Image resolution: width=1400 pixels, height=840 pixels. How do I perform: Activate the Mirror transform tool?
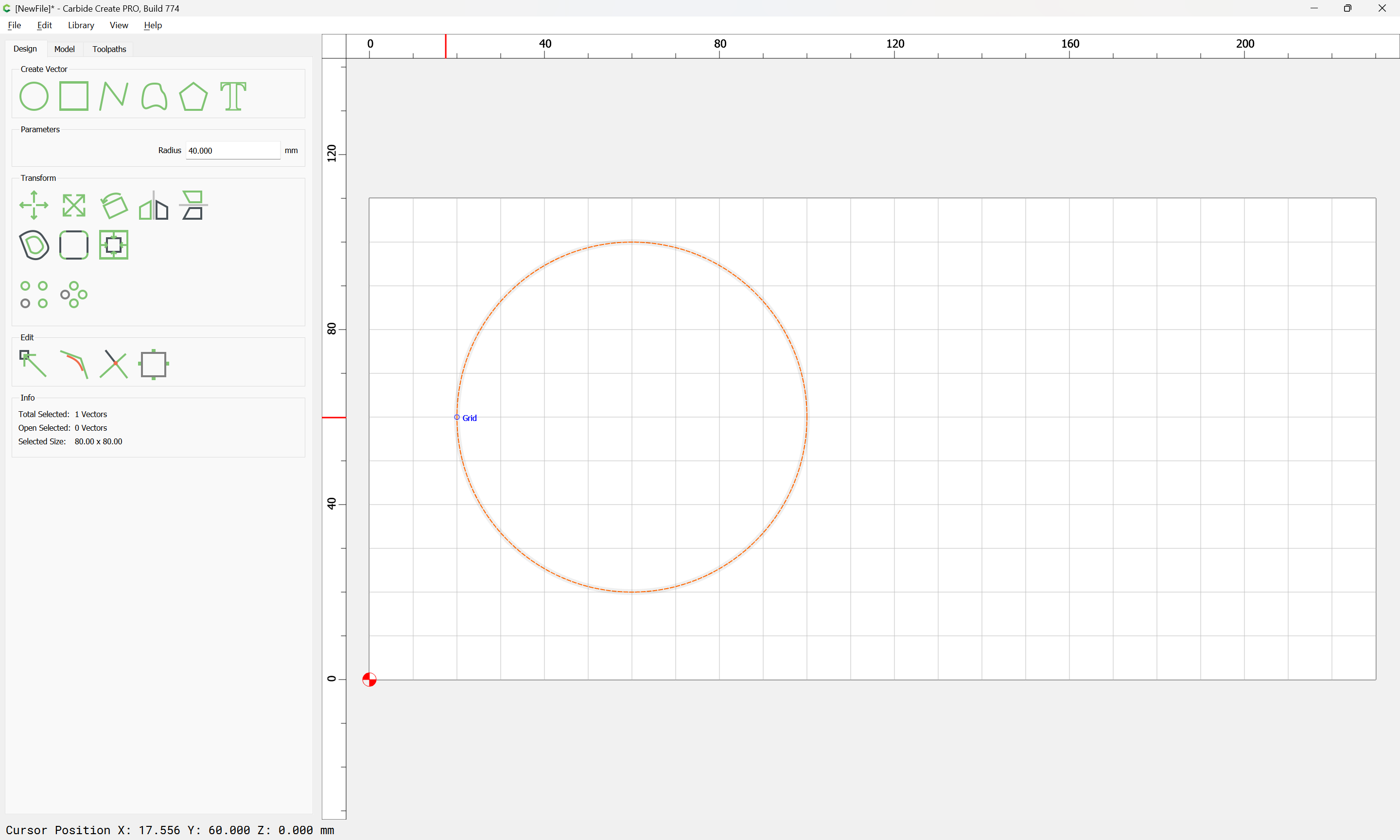tap(154, 205)
